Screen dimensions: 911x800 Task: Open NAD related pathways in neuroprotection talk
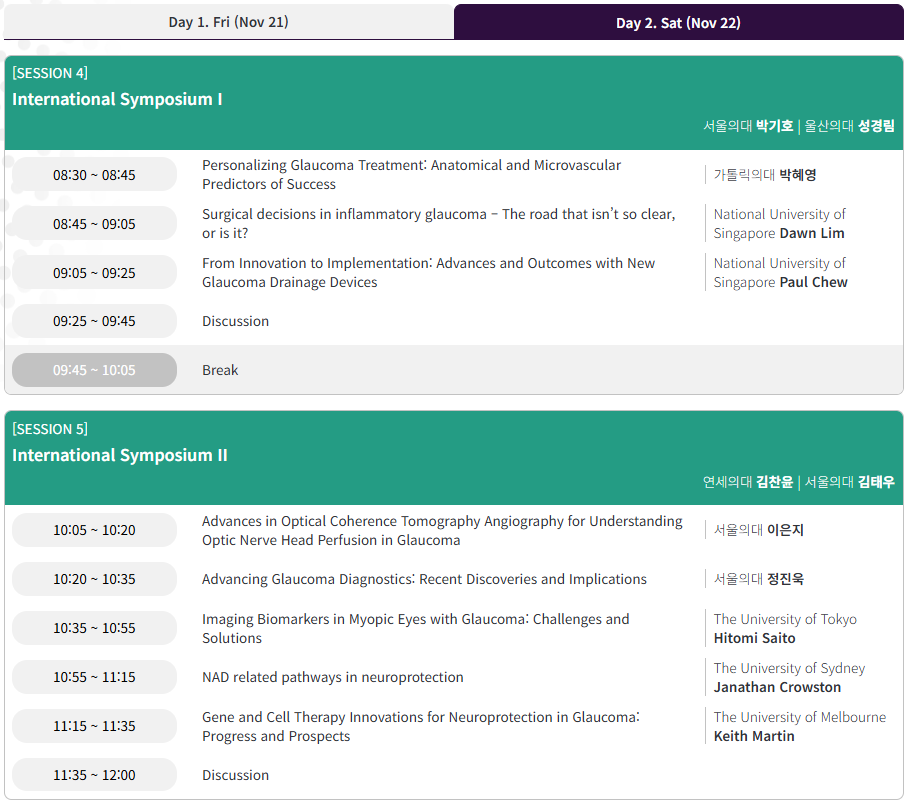(332, 677)
